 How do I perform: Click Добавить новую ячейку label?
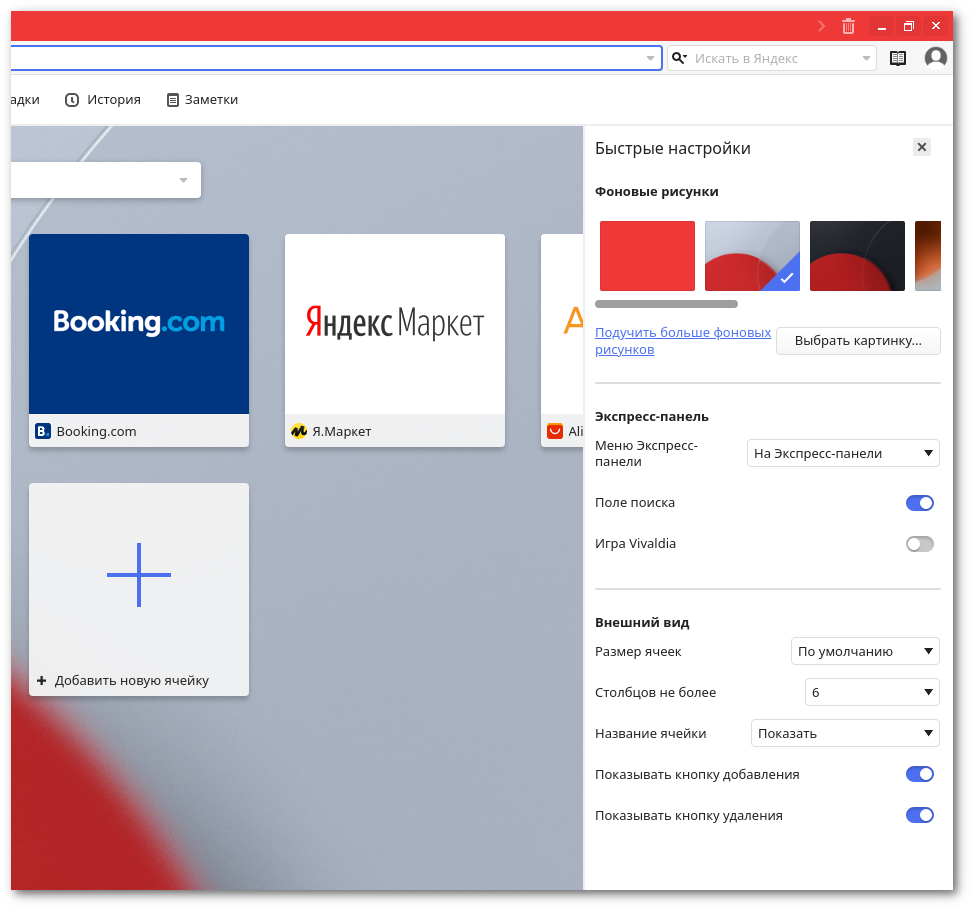point(131,680)
